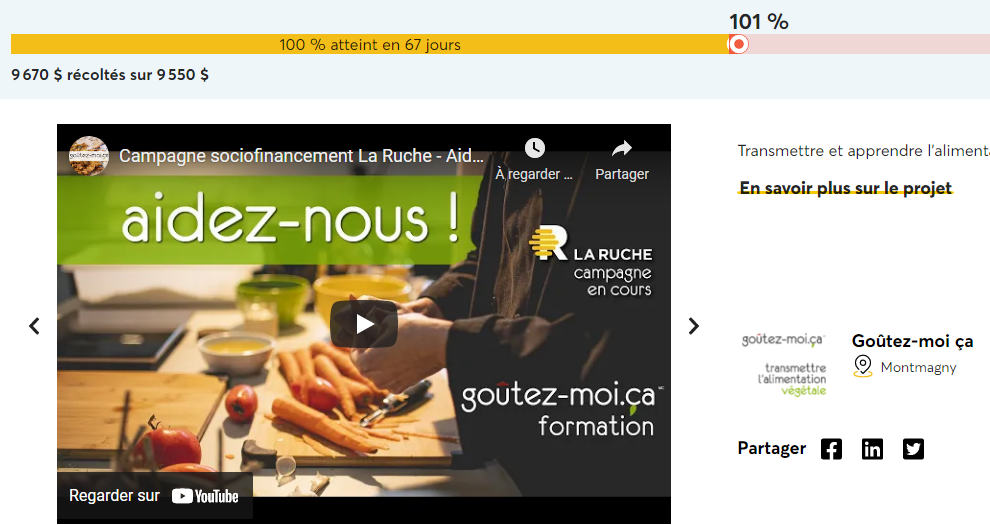Share project on LinkedIn

[x=873, y=449]
